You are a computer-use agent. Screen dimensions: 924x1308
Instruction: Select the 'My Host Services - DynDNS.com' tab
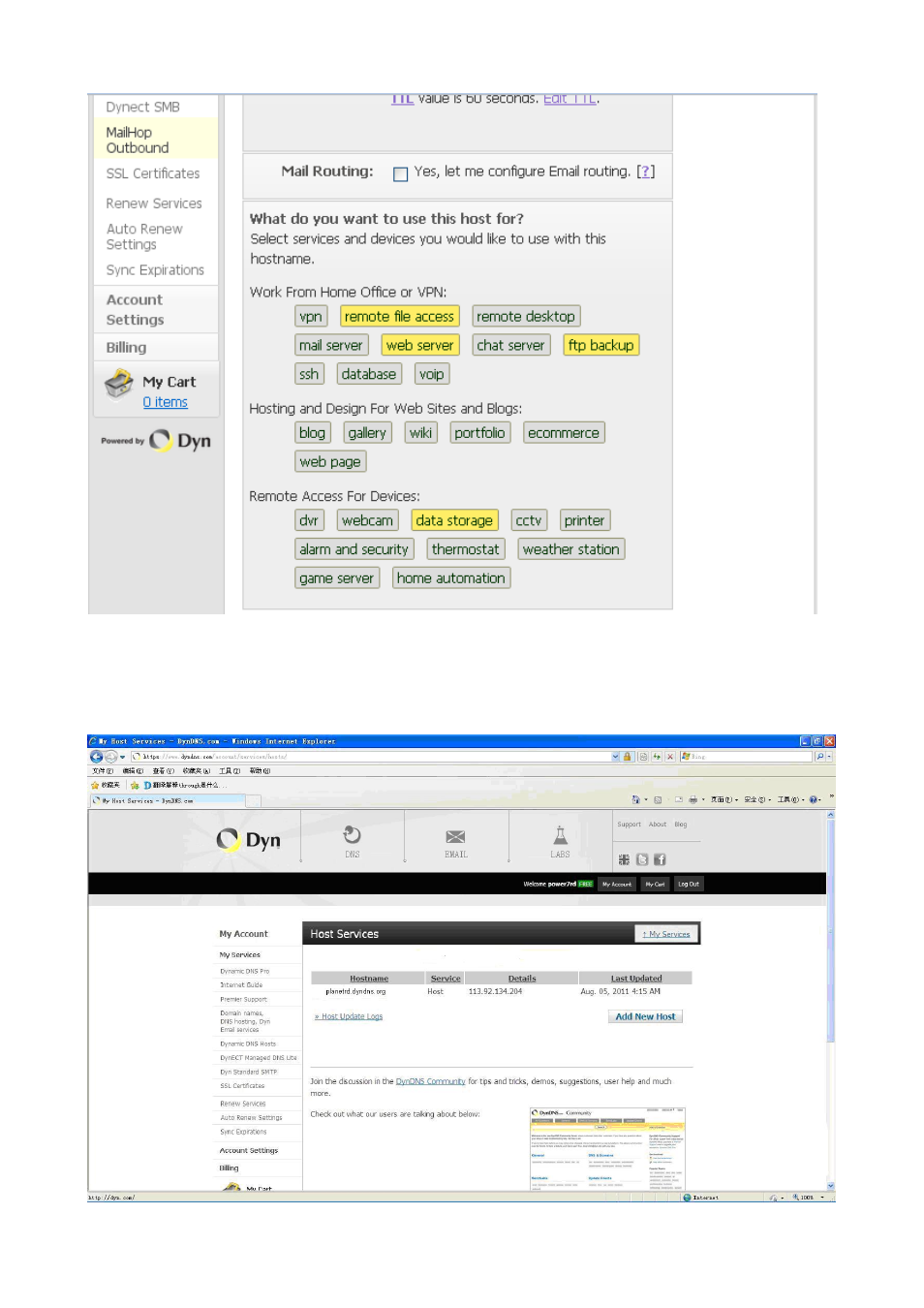coord(168,801)
